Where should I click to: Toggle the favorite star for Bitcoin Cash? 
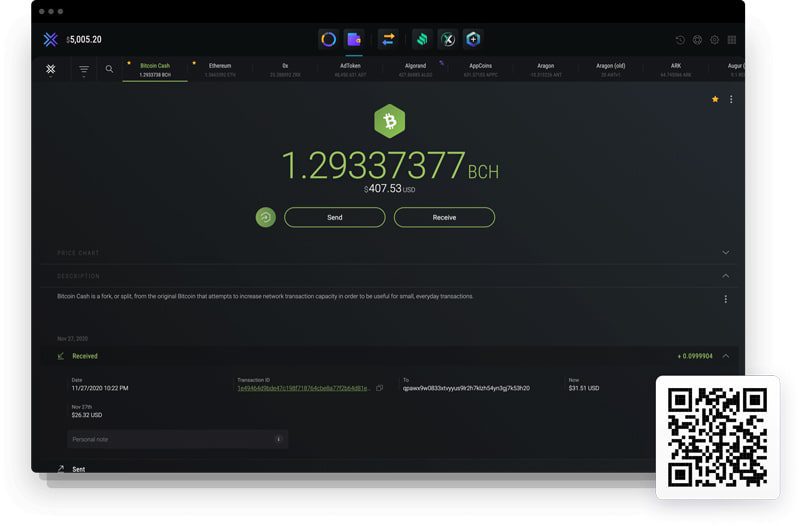(x=715, y=99)
